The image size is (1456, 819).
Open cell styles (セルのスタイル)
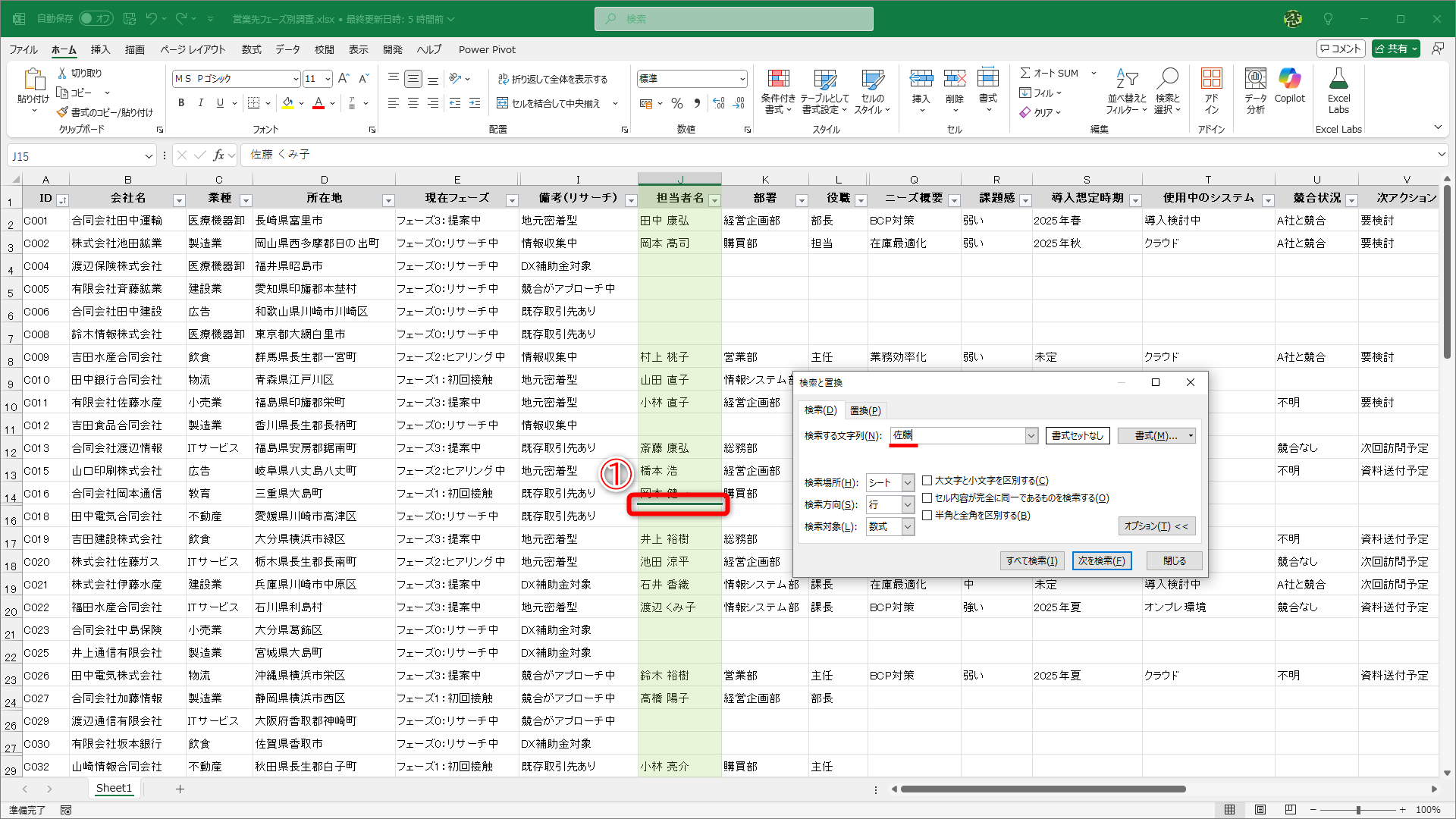873,89
